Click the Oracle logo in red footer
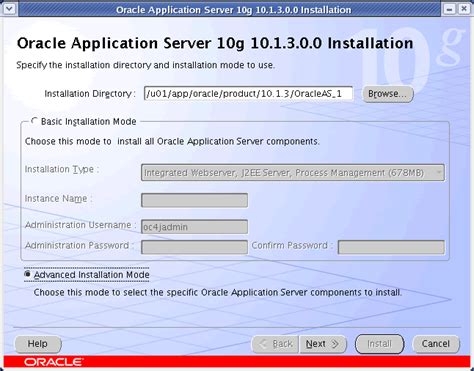 click(53, 362)
